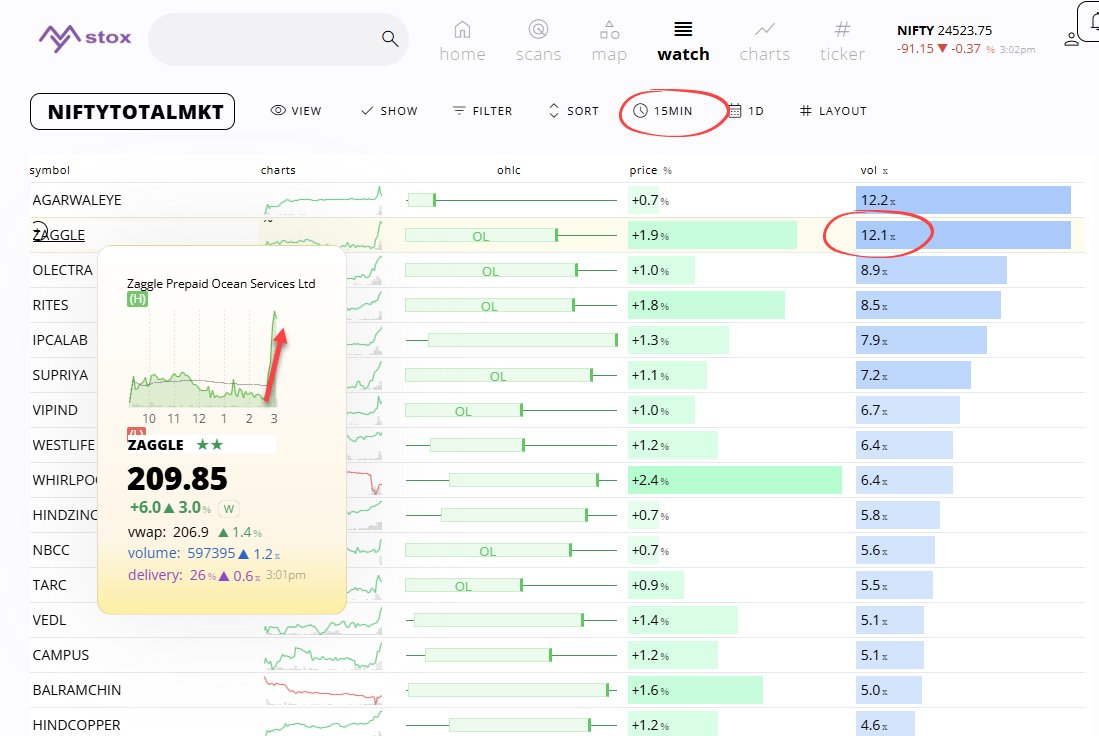
Task: Click the stox logo
Action: pos(85,38)
